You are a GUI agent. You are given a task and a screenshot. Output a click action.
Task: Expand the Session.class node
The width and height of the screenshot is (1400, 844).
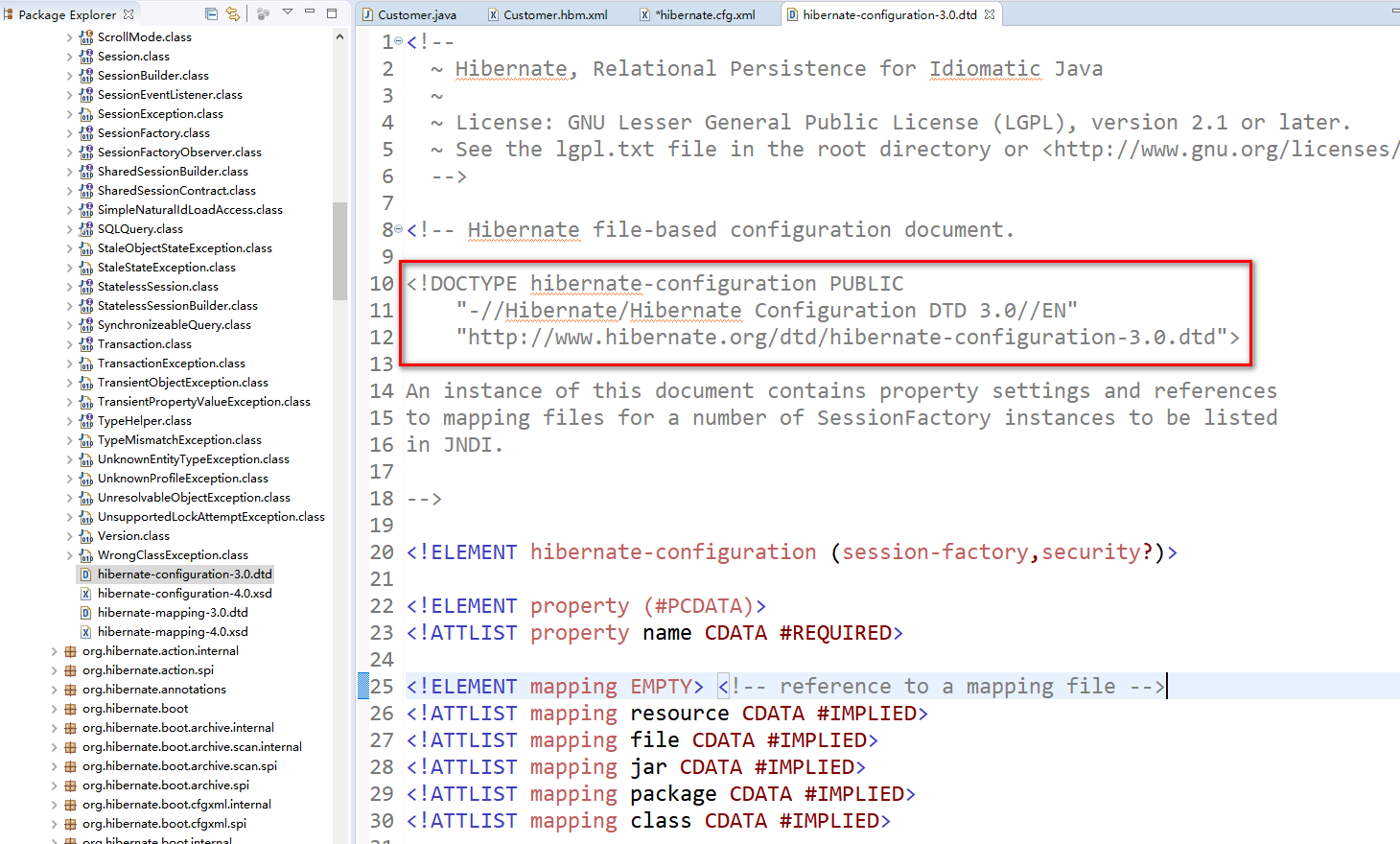(x=69, y=57)
